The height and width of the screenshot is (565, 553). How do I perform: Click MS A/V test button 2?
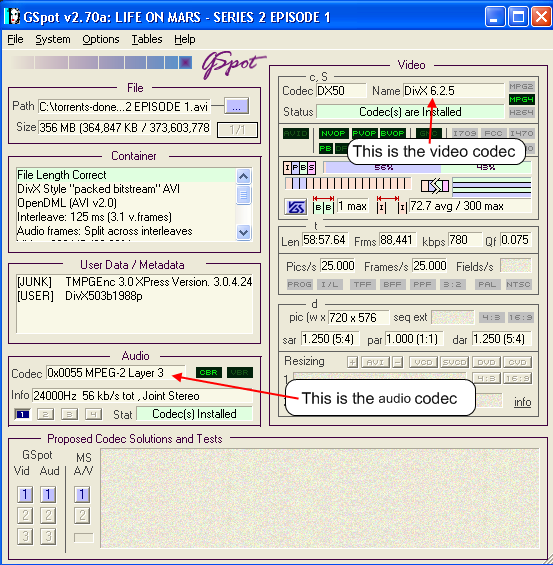point(82,516)
